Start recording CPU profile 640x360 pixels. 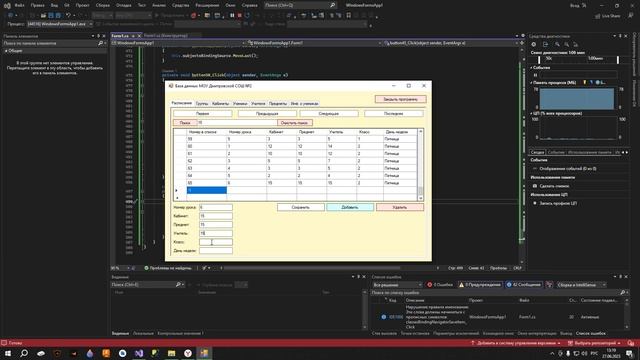click(554, 203)
